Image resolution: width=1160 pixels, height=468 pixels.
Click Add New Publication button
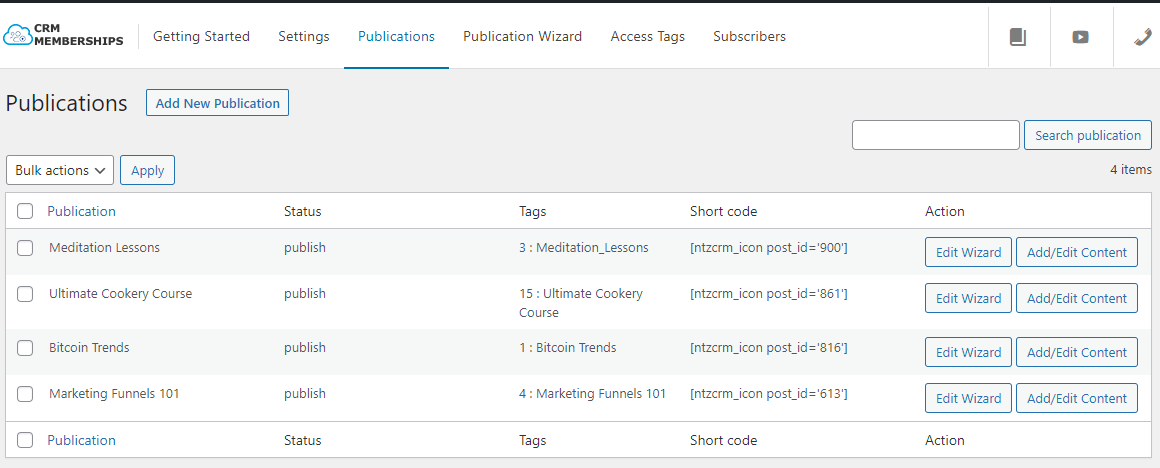click(218, 104)
